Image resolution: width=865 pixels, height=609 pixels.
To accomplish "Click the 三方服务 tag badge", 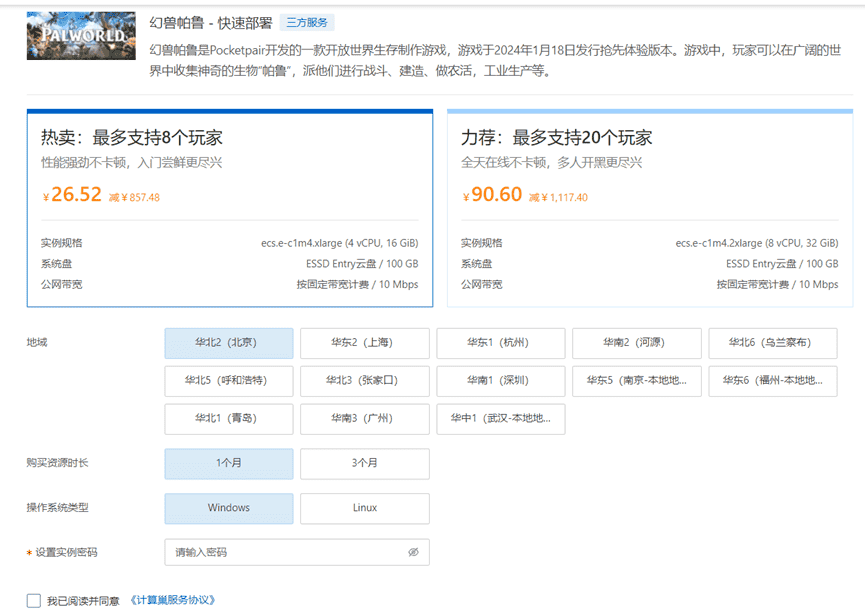I will click(307, 22).
